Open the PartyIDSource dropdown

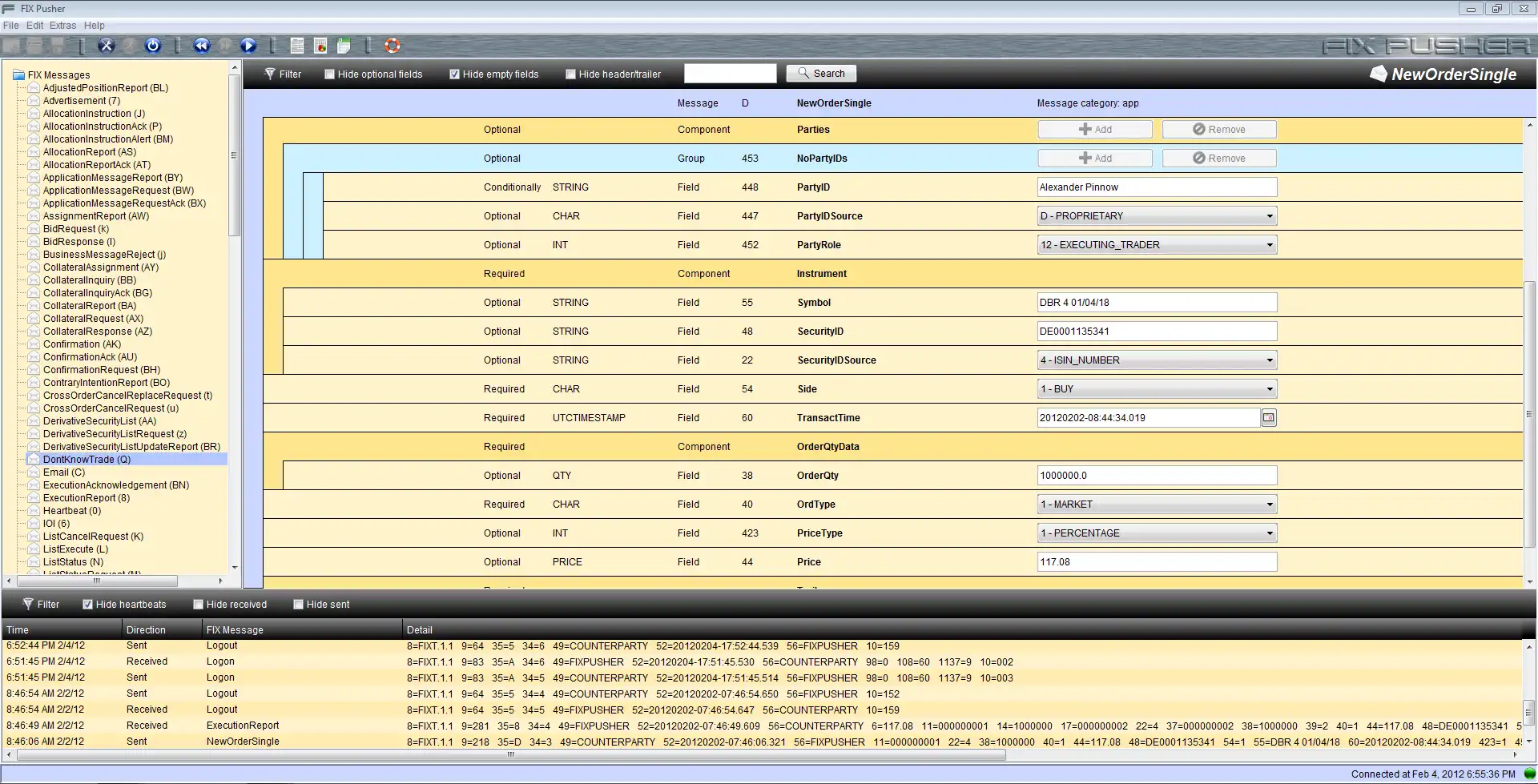pyautogui.click(x=1157, y=216)
